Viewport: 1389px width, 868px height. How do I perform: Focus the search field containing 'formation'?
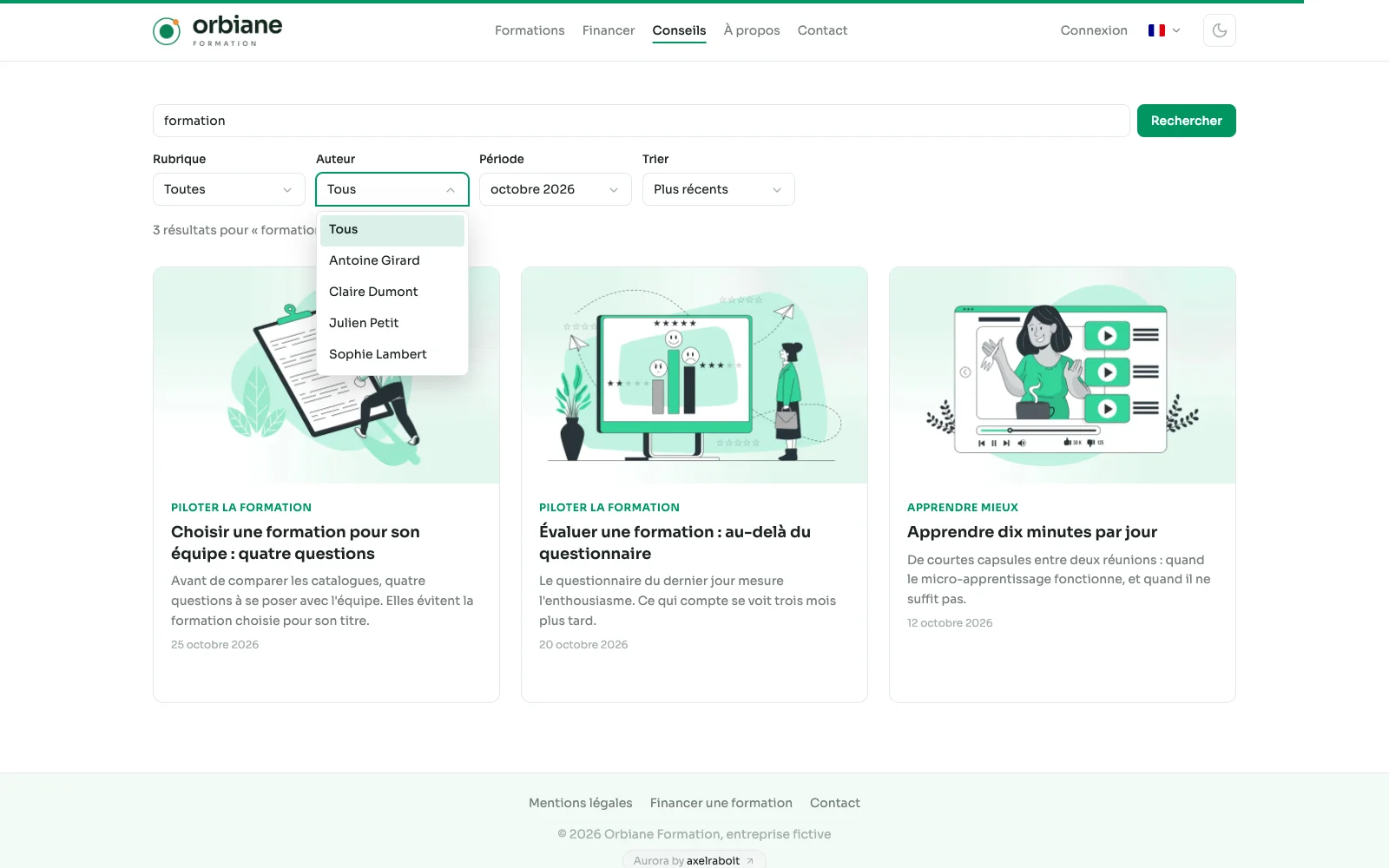coord(641,121)
